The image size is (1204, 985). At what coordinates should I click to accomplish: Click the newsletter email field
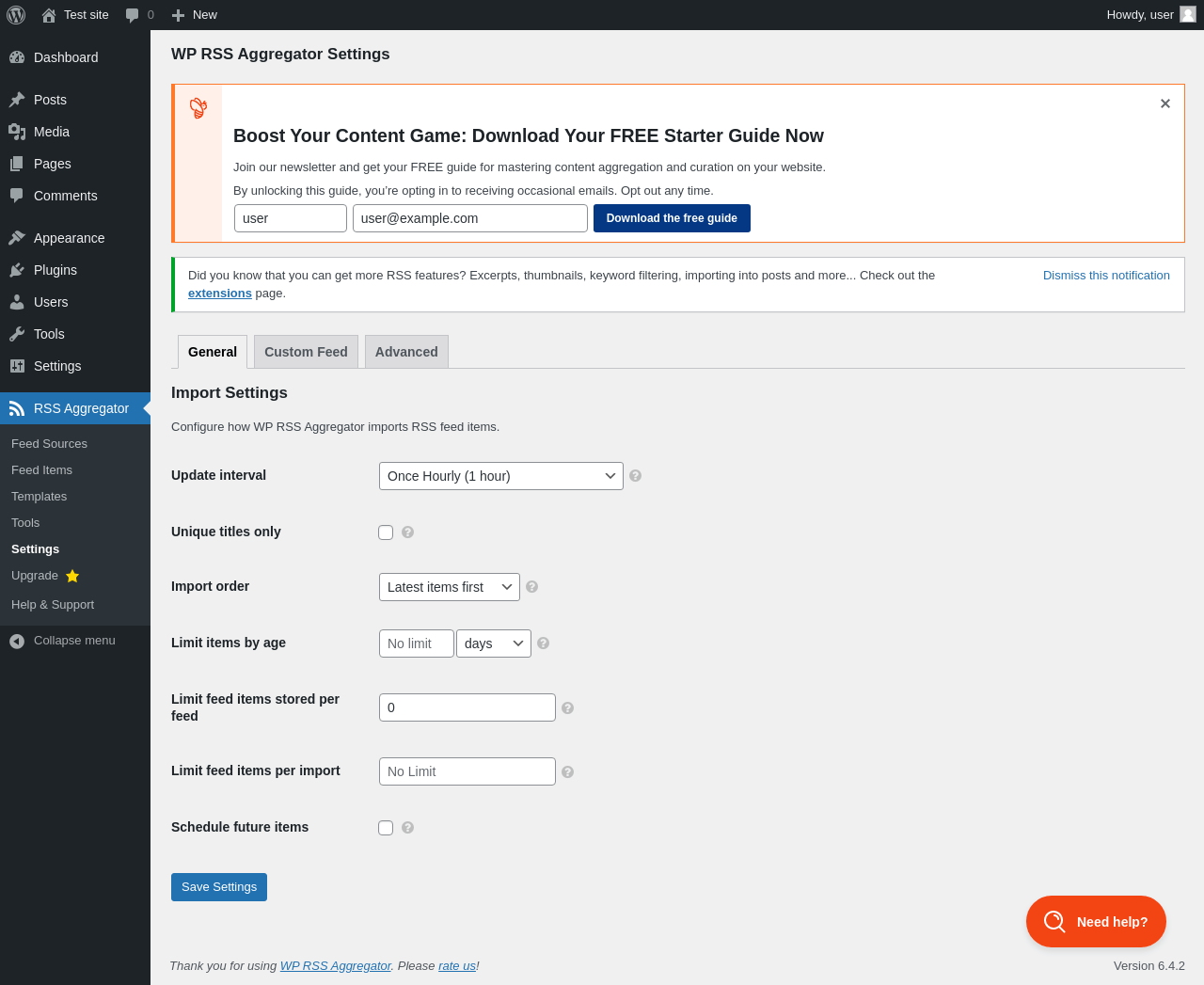(x=470, y=218)
